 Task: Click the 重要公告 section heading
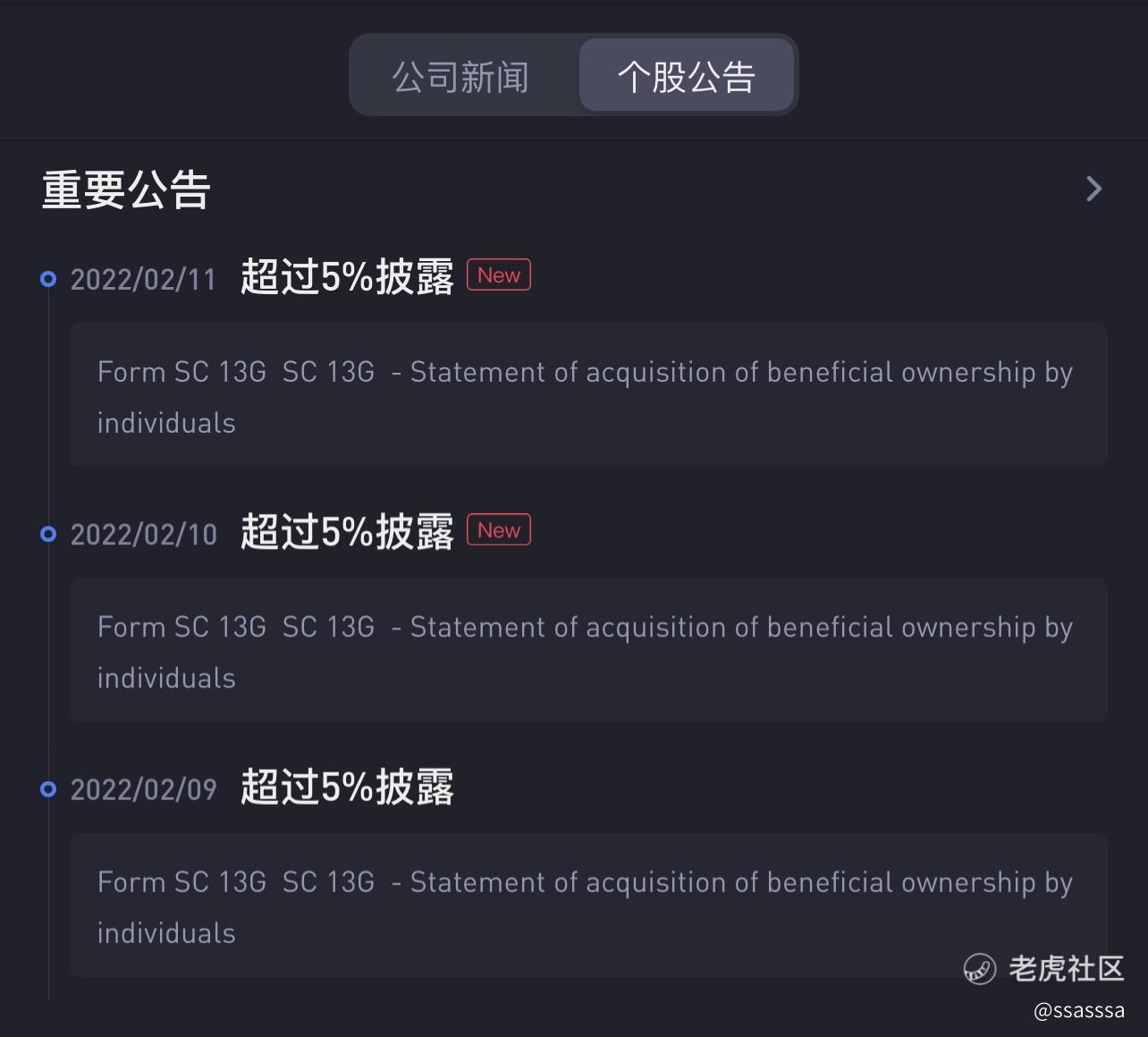[x=126, y=190]
